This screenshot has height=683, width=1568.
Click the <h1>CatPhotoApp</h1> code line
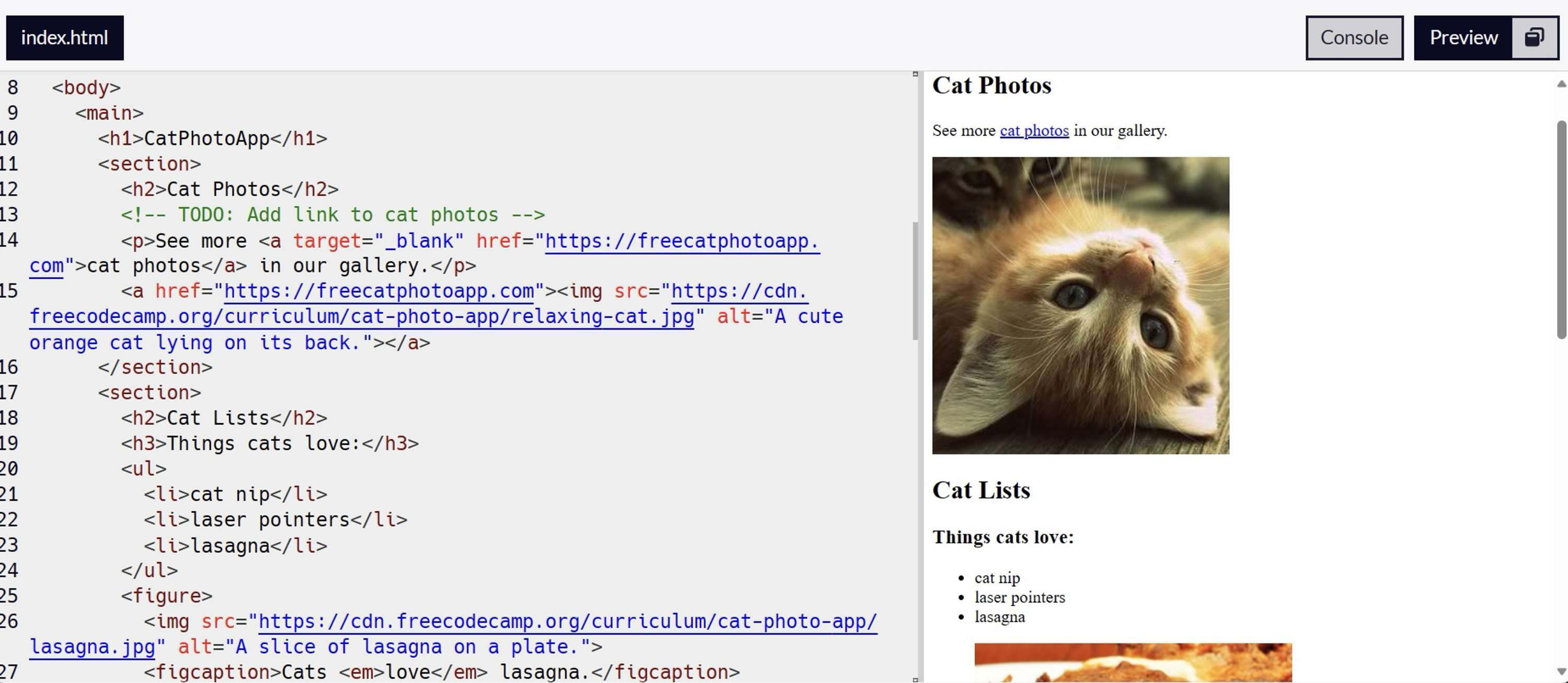pos(212,139)
